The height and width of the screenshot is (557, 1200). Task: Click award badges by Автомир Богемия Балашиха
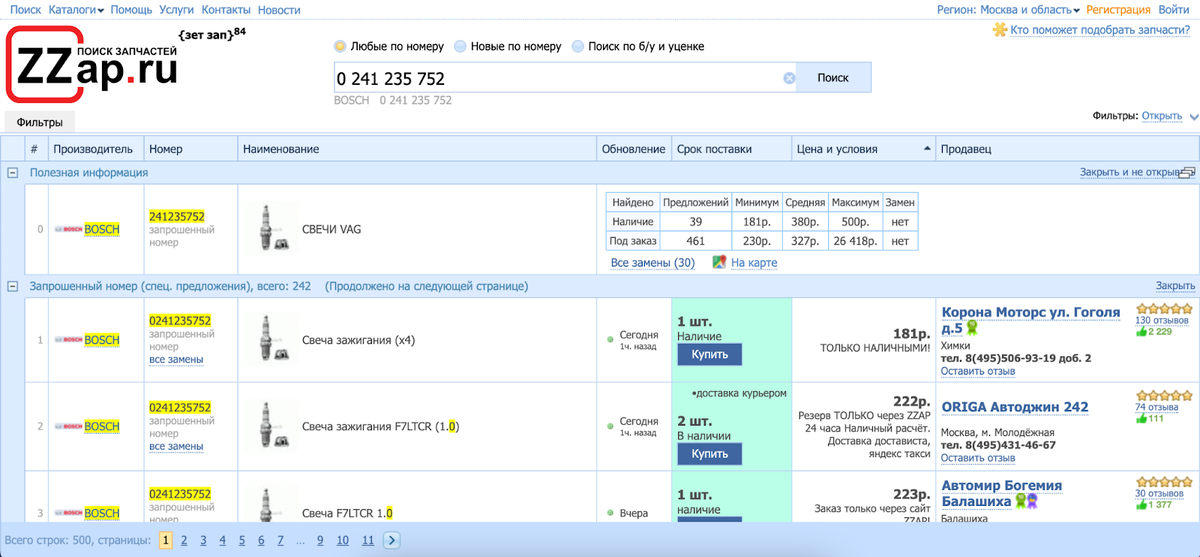(1027, 502)
